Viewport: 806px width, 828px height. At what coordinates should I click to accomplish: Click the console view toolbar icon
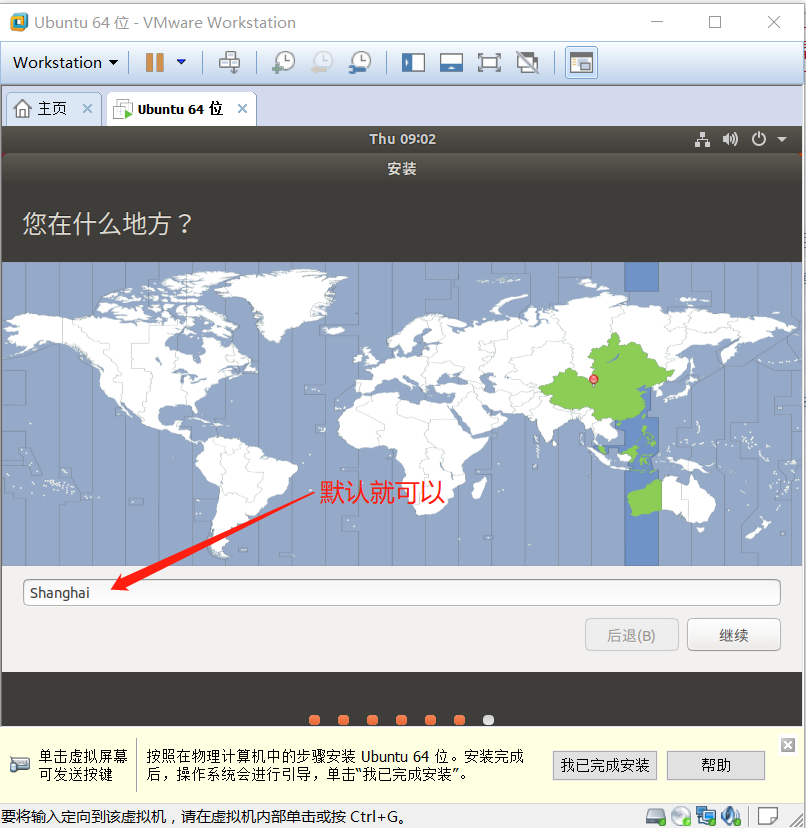581,63
